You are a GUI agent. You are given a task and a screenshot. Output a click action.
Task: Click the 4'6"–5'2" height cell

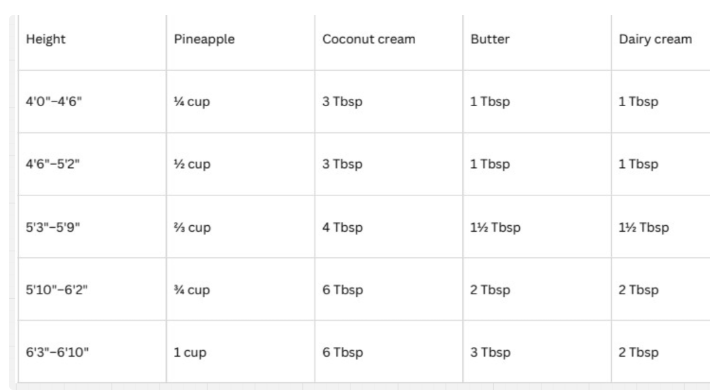[x=92, y=164]
